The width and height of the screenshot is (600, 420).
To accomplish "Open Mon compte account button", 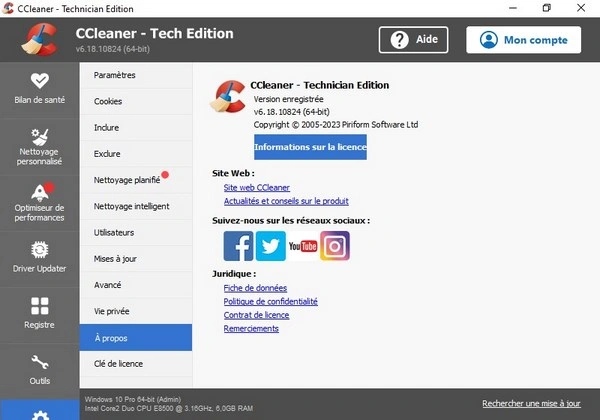I will (x=523, y=40).
